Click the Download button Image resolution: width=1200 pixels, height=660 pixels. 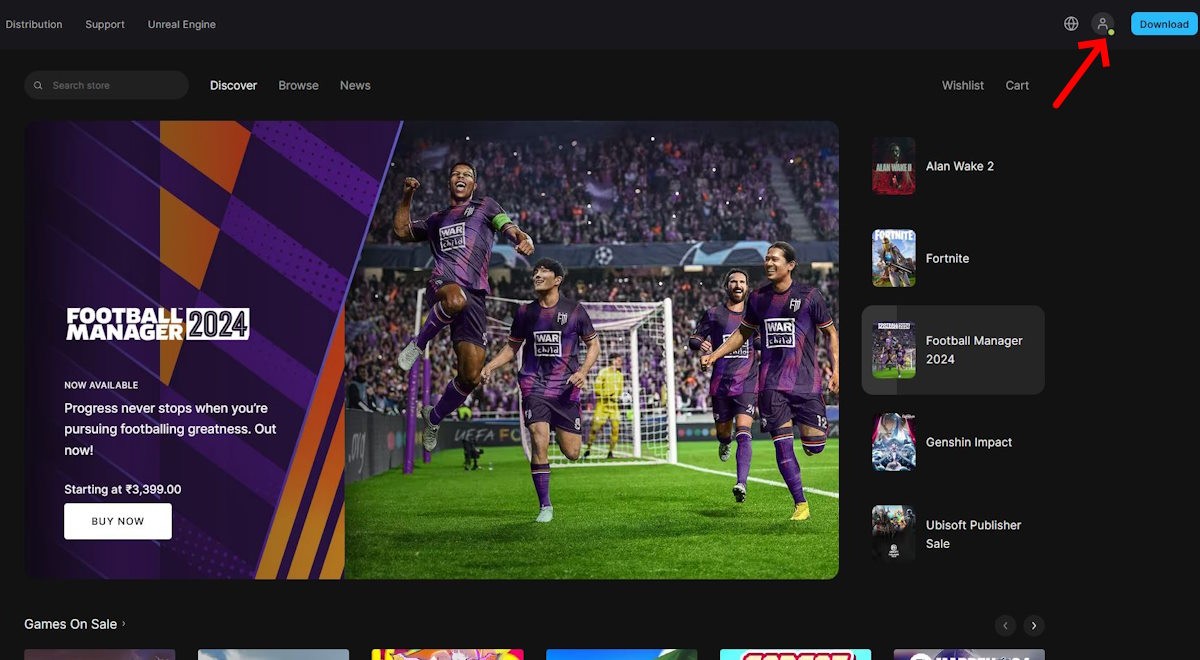pyautogui.click(x=1164, y=24)
